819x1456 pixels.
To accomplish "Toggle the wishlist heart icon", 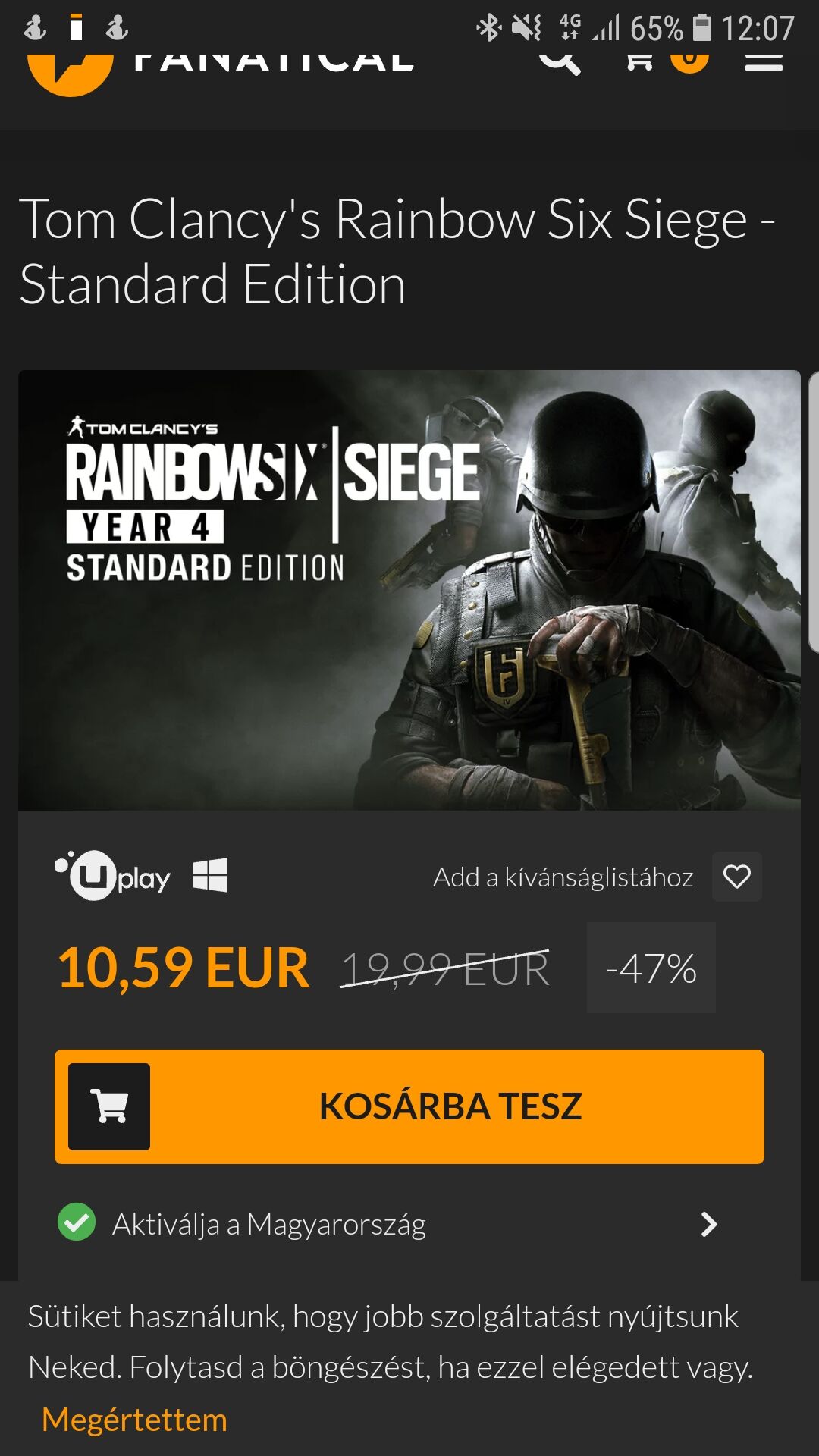I will click(737, 877).
